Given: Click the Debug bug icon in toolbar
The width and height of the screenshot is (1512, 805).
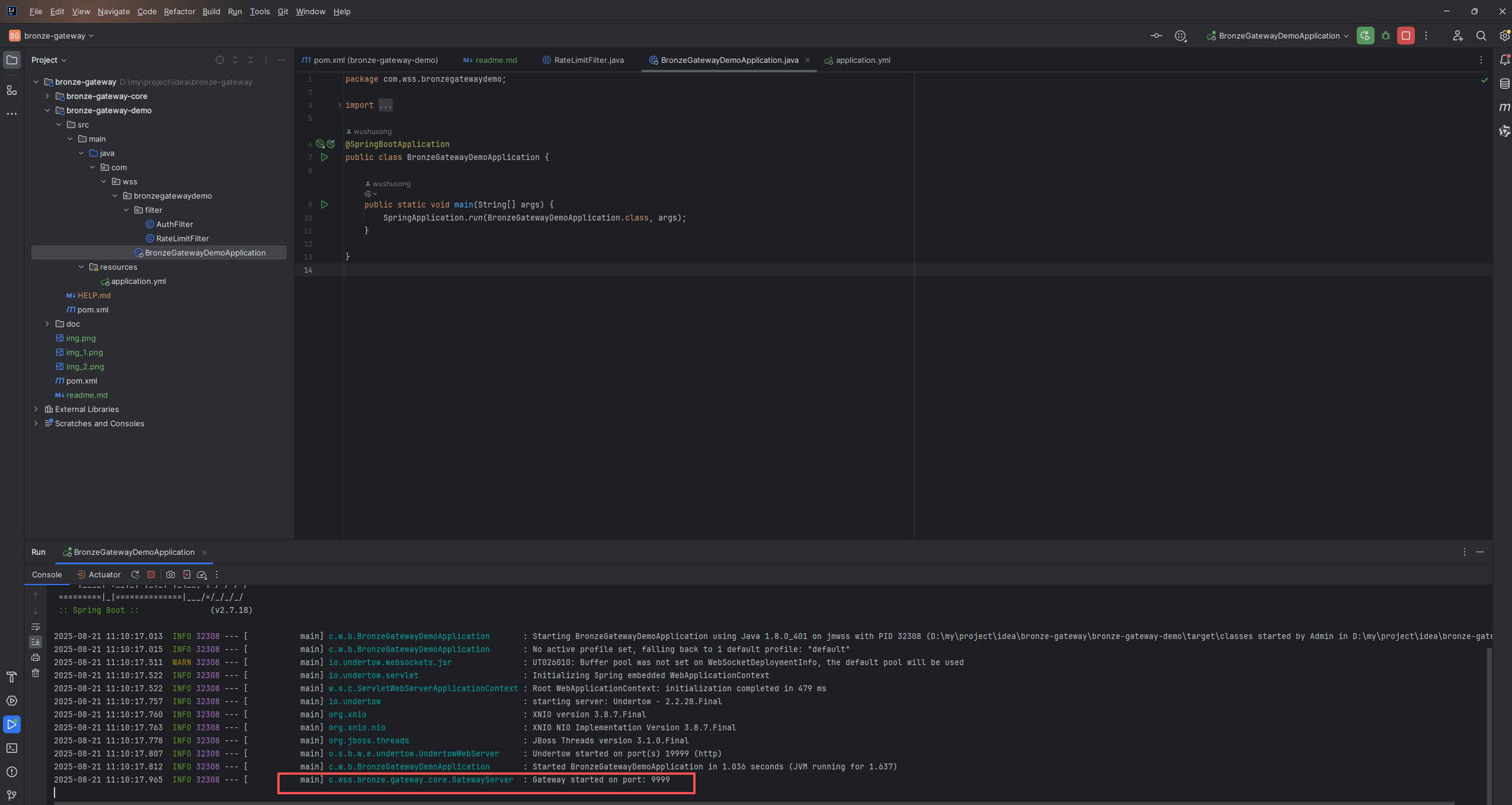Looking at the screenshot, I should 1385,36.
